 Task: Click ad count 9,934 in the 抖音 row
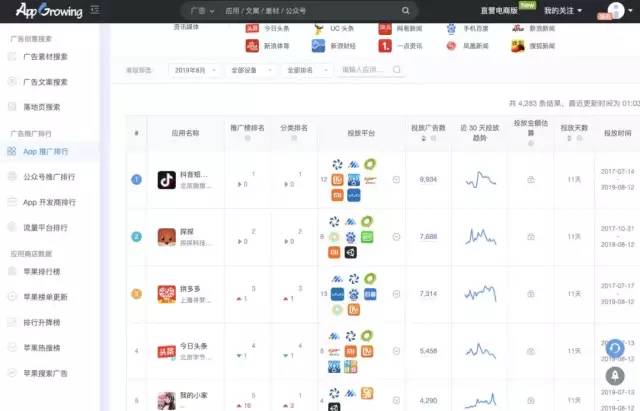[x=428, y=180]
